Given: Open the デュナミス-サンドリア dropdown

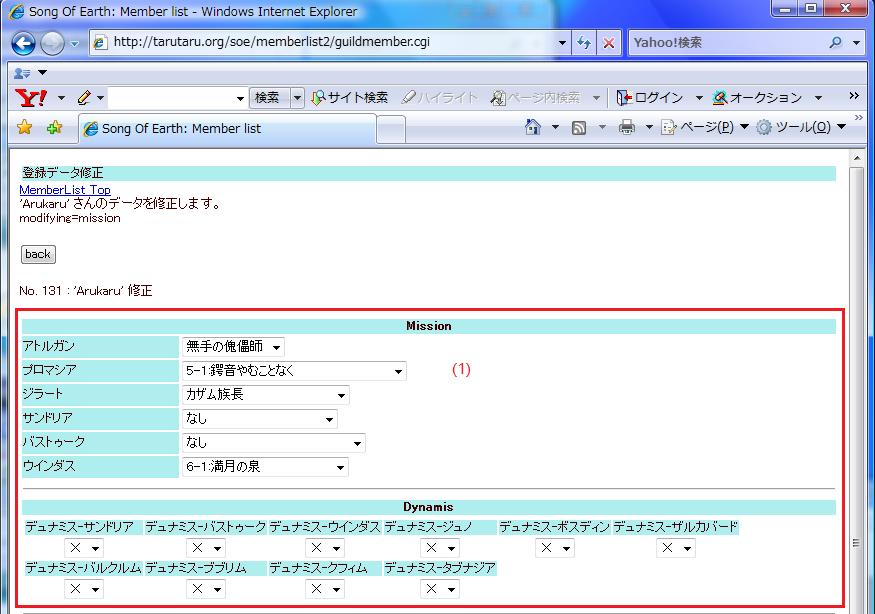Looking at the screenshot, I should [84, 548].
